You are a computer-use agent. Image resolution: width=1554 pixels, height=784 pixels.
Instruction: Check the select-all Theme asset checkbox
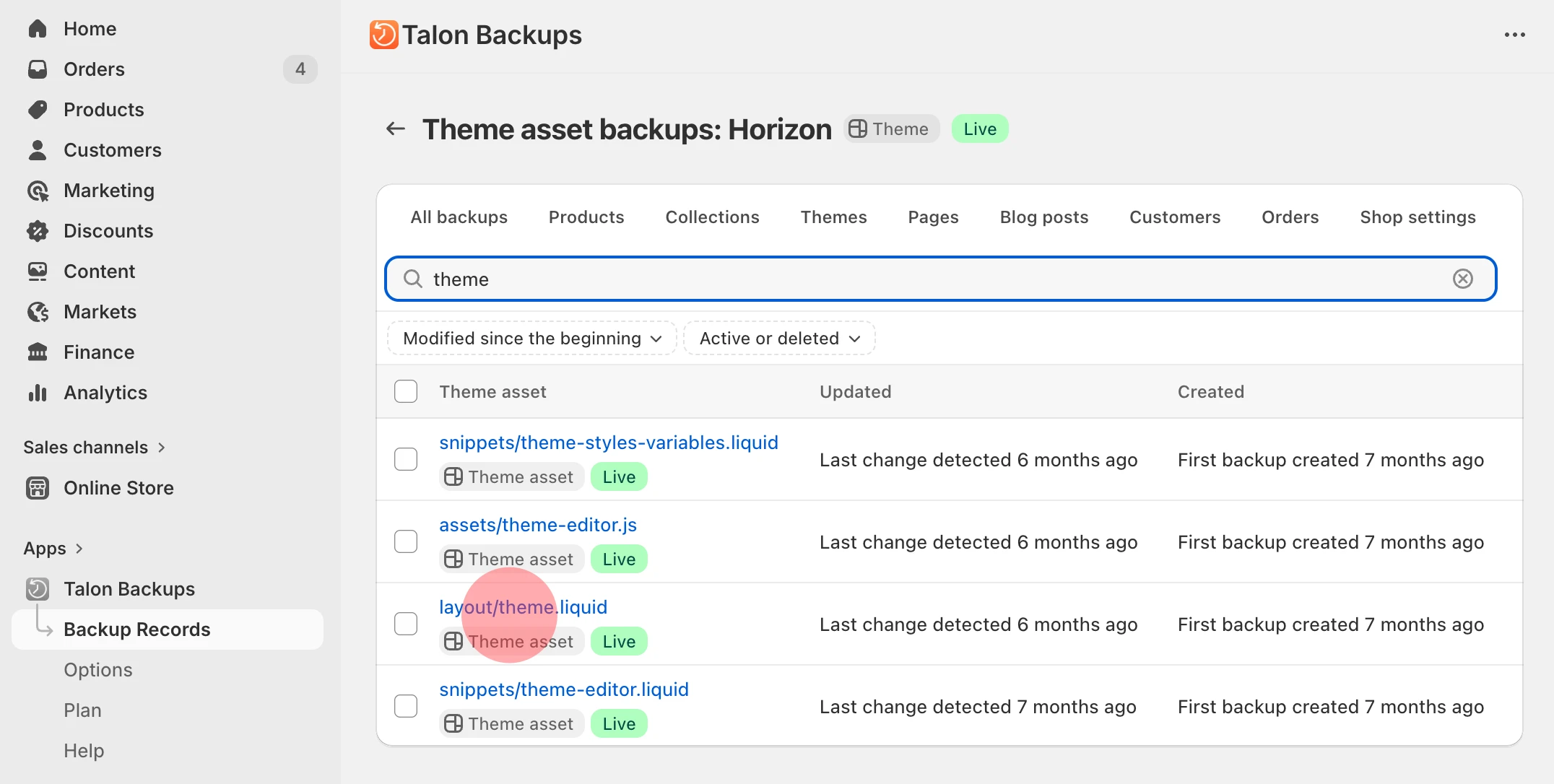(406, 391)
